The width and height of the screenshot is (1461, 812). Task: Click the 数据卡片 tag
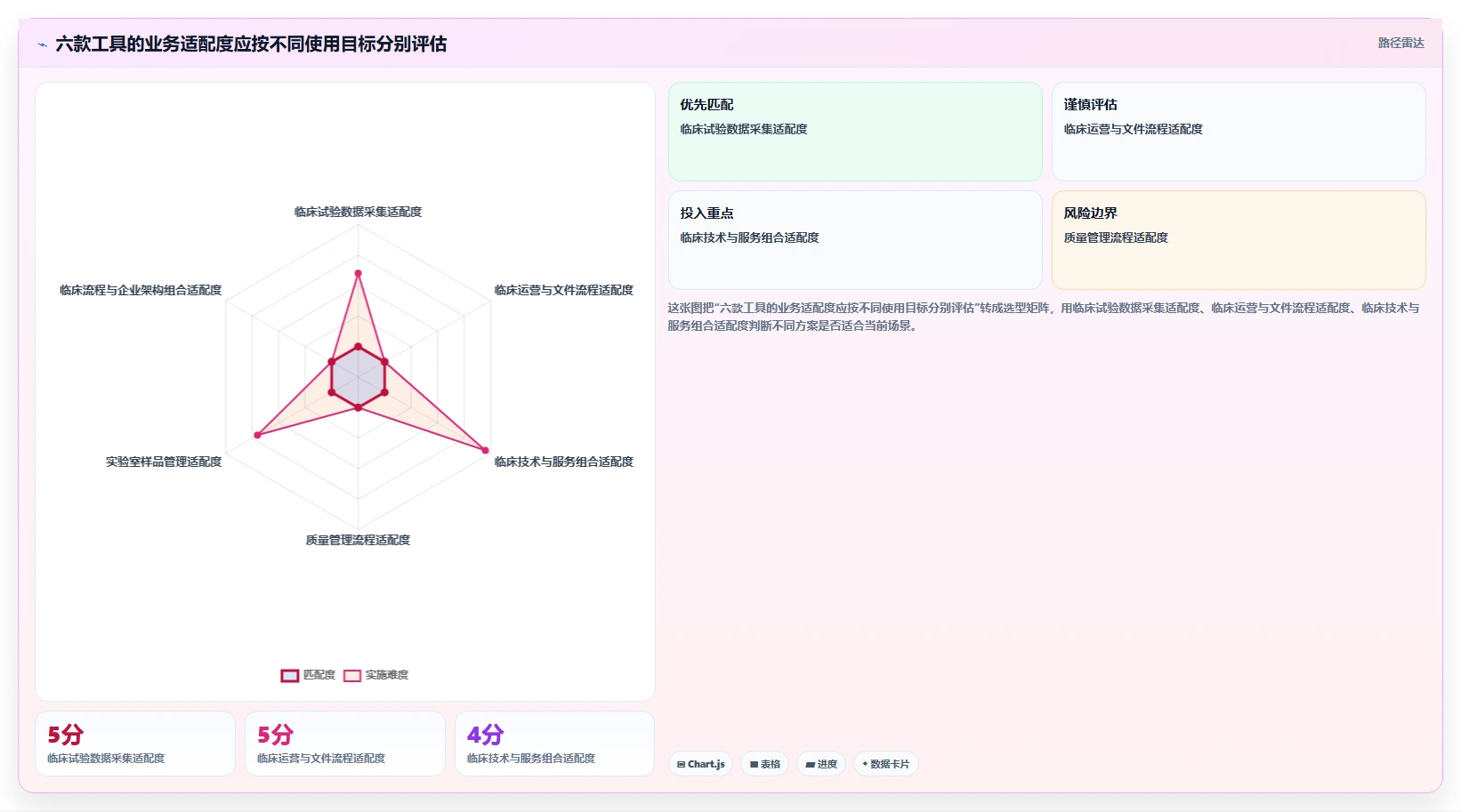point(886,764)
